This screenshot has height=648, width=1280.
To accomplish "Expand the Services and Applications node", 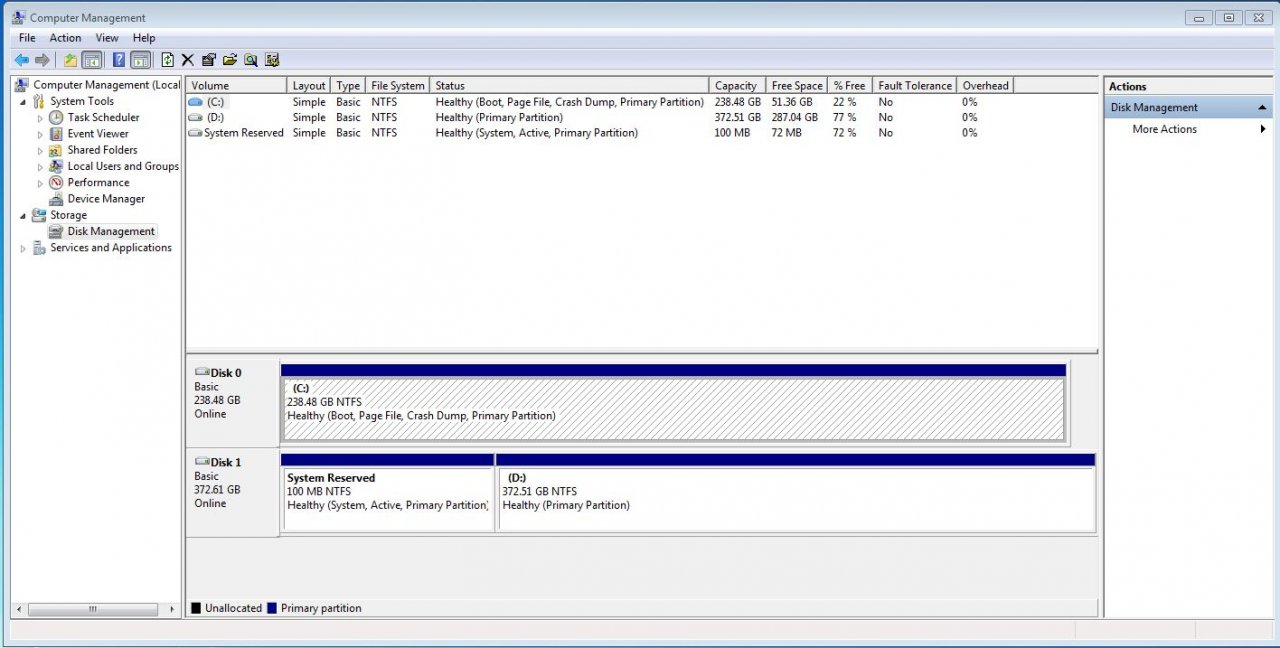I will 23,248.
